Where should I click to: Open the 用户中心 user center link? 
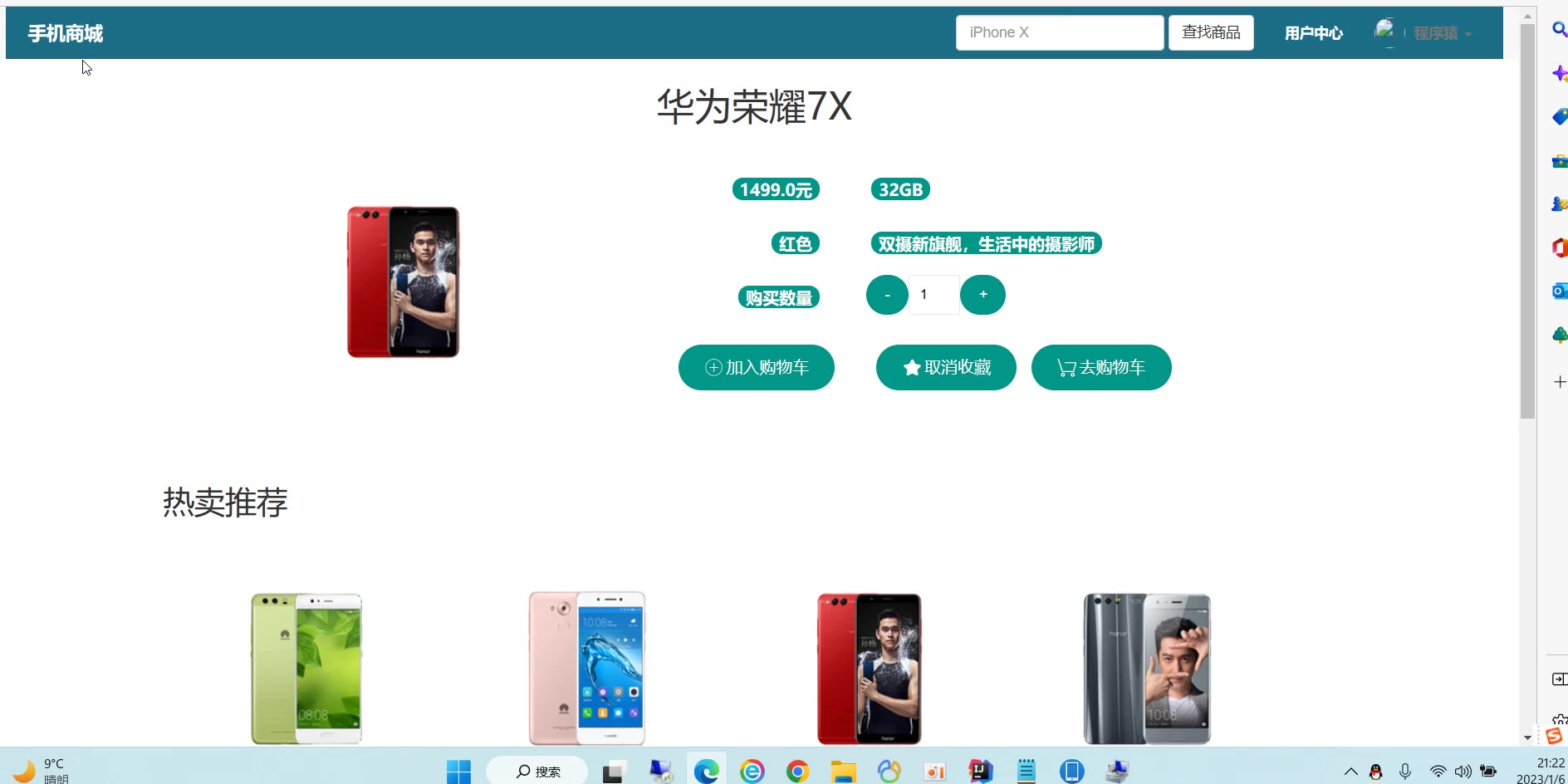pos(1313,33)
